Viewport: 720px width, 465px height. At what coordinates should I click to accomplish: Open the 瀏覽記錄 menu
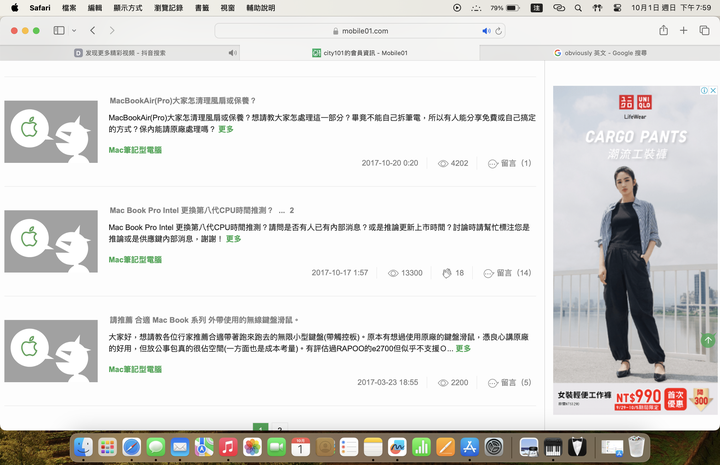(x=169, y=8)
